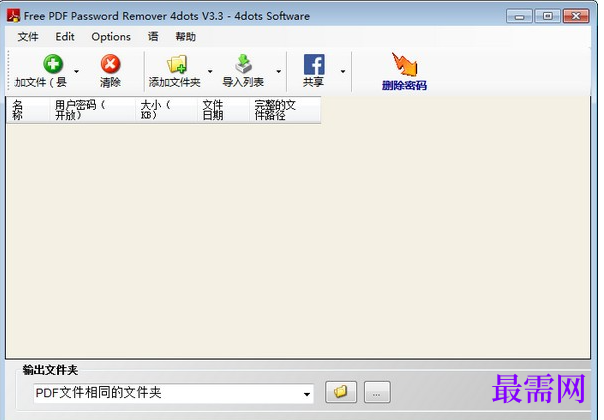The width and height of the screenshot is (604, 420).
Task: Minimize the Free PDF Password Remover window
Action: [x=519, y=16]
